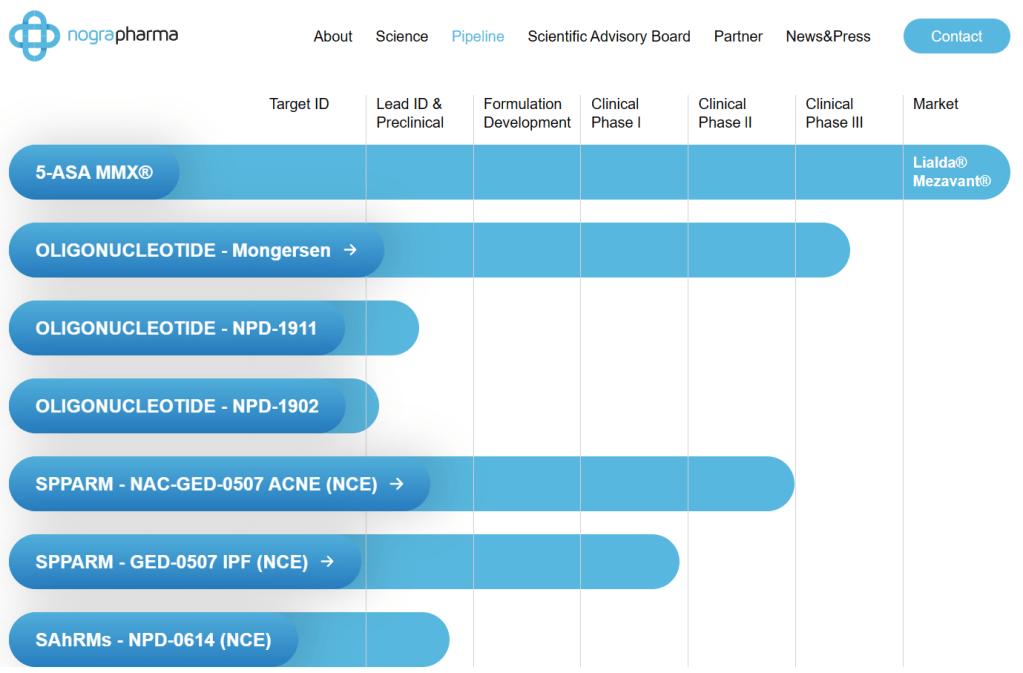Click the arrow icon next to Mongersen

pos(350,250)
